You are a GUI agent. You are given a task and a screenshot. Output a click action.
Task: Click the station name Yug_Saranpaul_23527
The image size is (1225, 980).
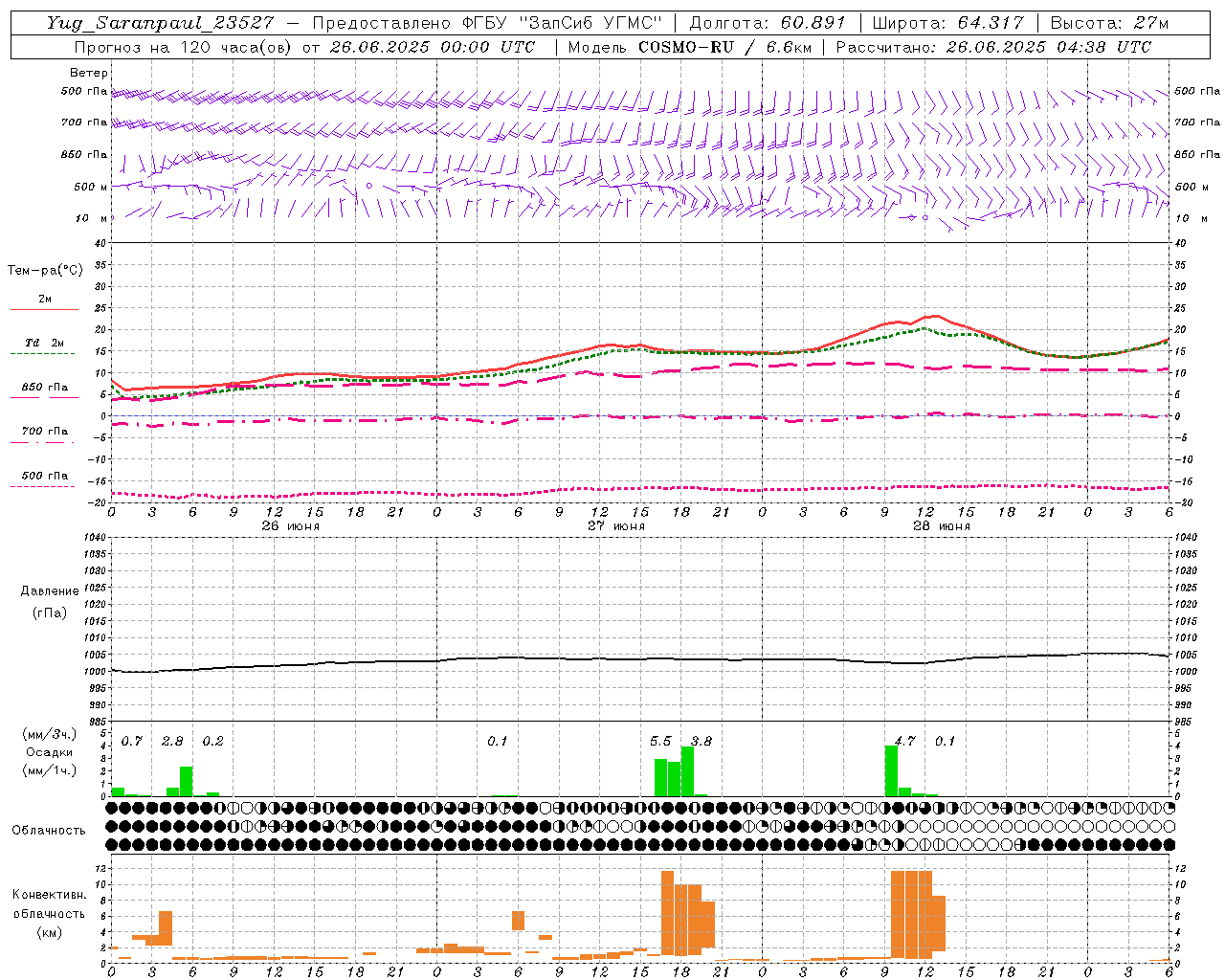160,23
